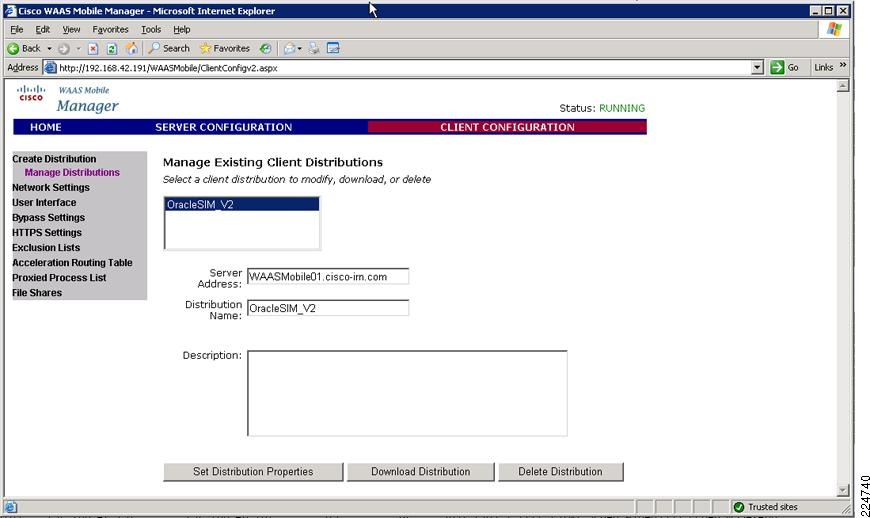This screenshot has height=518, width=870.
Task: Click the Set Distribution Properties button
Action: (253, 471)
